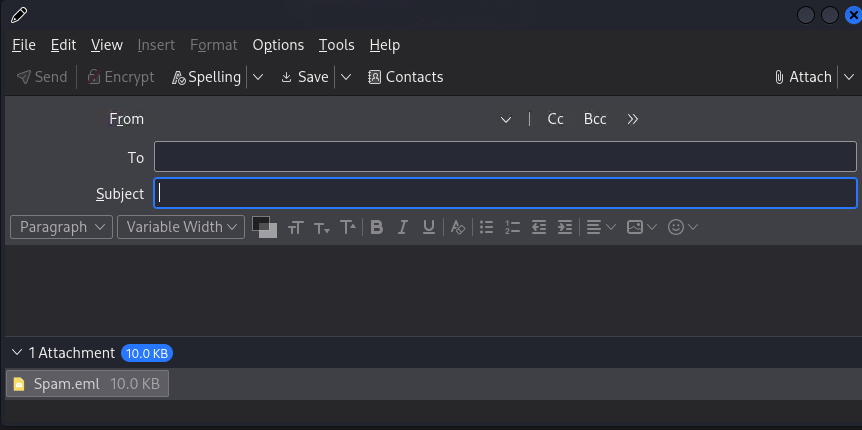Viewport: 862px width, 430px height.
Task: Click the remove text styling icon
Action: tap(458, 227)
